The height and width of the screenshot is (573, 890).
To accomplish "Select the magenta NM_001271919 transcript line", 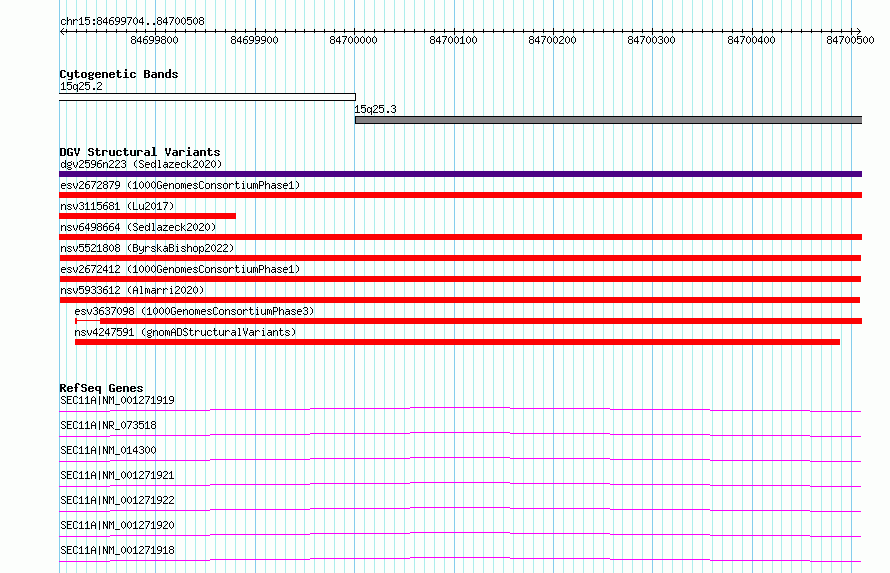I will 460,409.
